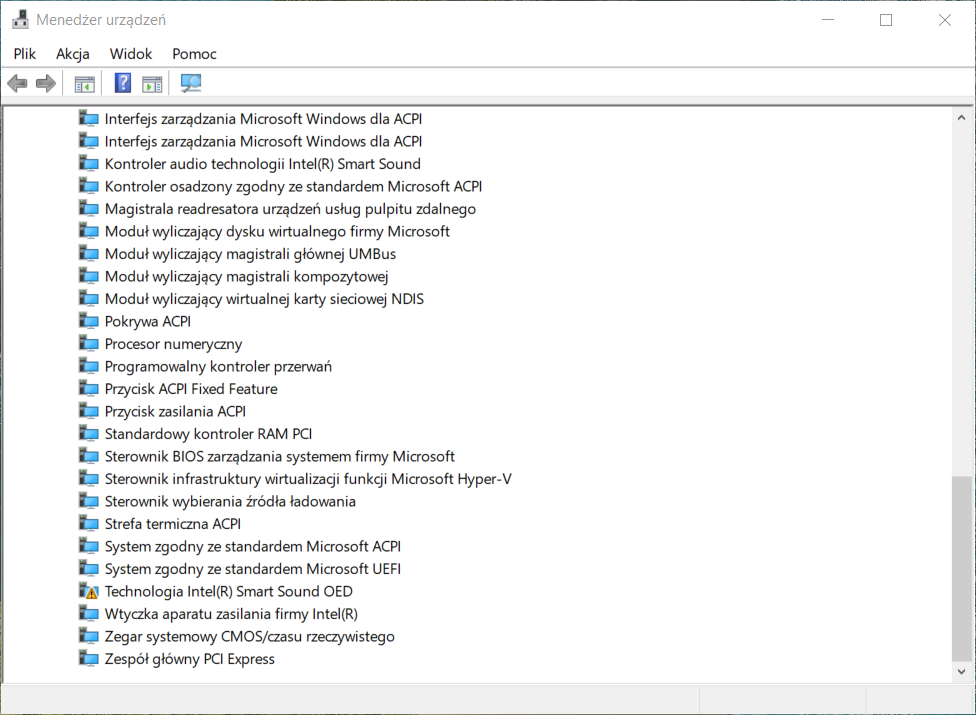Viewport: 976px width, 715px height.
Task: Minimize the Menedżer urządzeń window
Action: 828,20
